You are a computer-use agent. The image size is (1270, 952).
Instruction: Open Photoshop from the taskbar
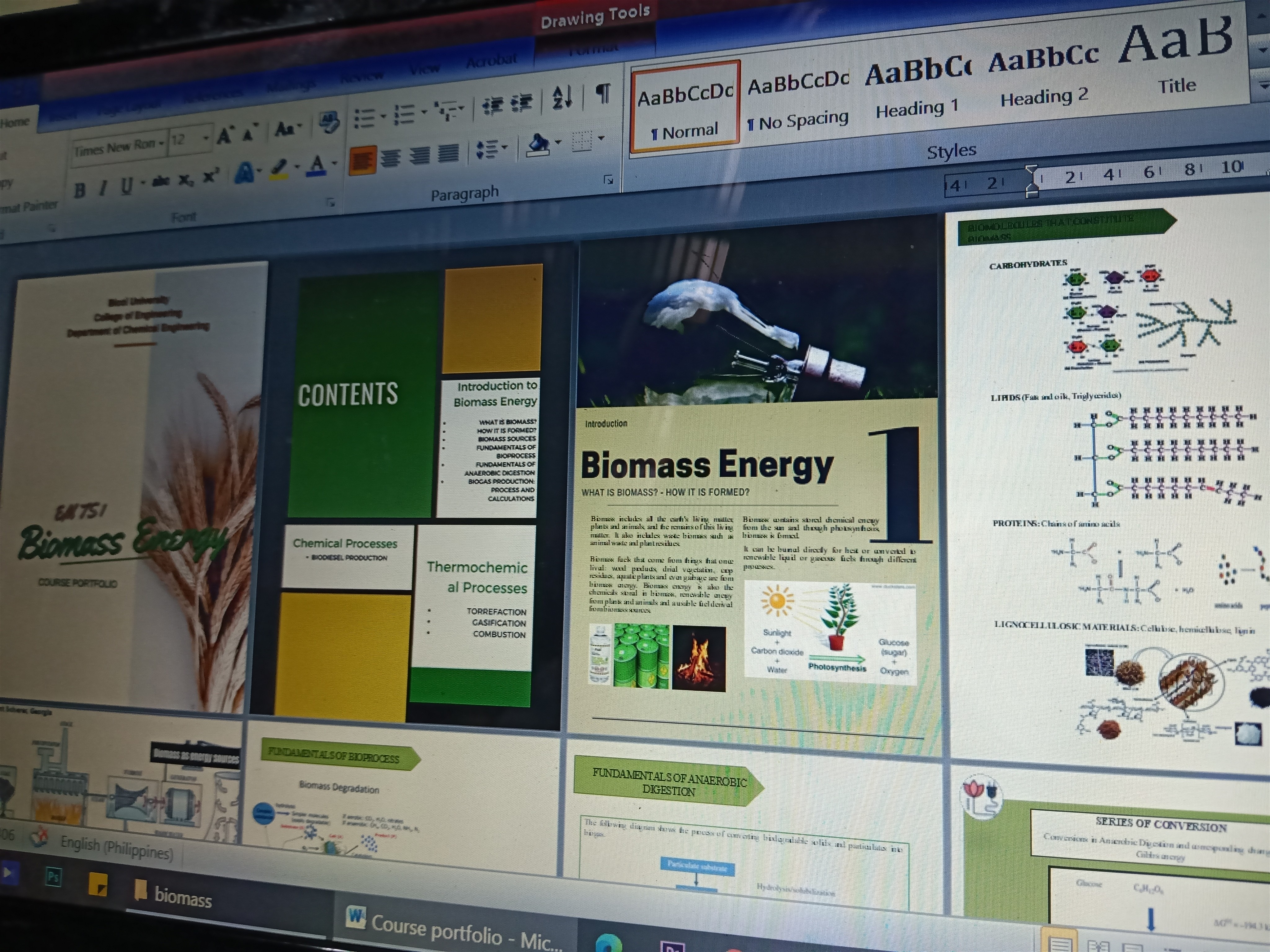pos(53,877)
